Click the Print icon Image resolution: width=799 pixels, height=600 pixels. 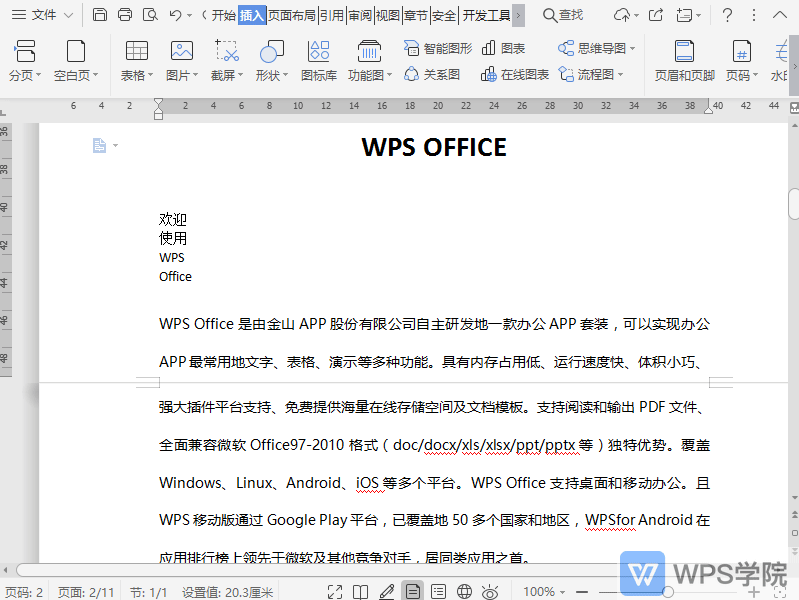tap(125, 15)
